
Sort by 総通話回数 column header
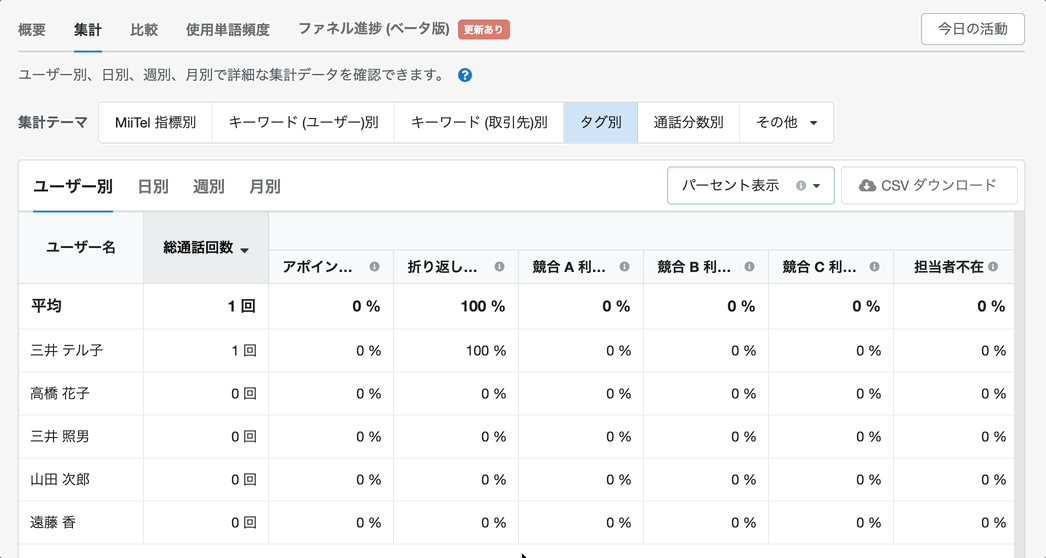tap(206, 248)
